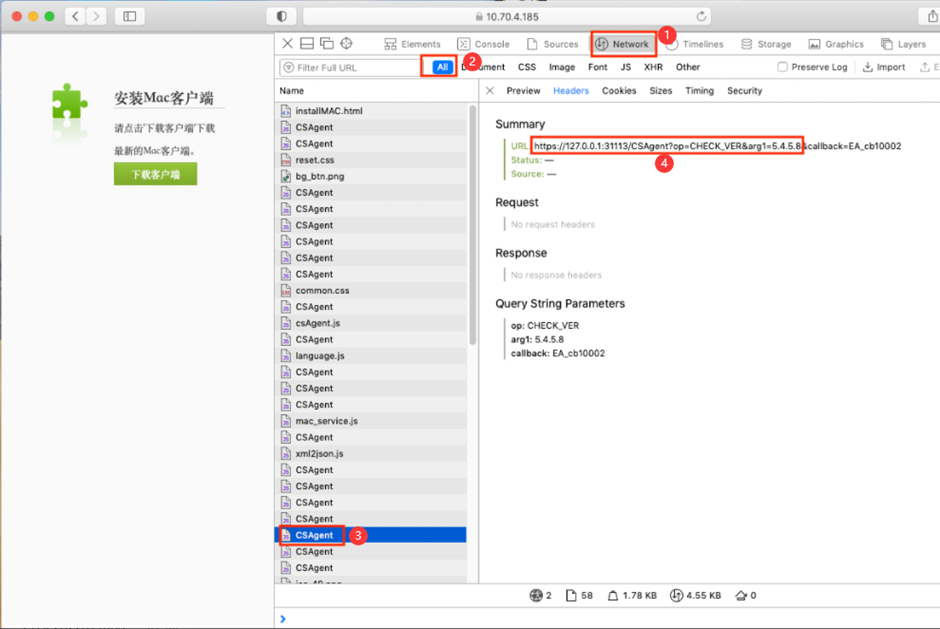The height and width of the screenshot is (629, 940).
Task: Show the Headers detail tab
Action: [x=571, y=91]
